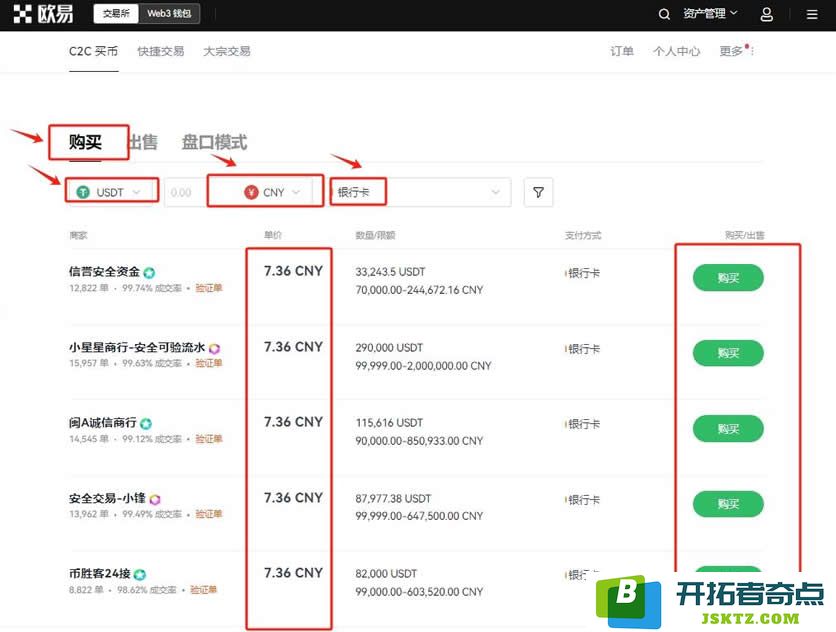836x632 pixels.
Task: Click the red CNY yuan currency icon
Action: tap(251, 192)
